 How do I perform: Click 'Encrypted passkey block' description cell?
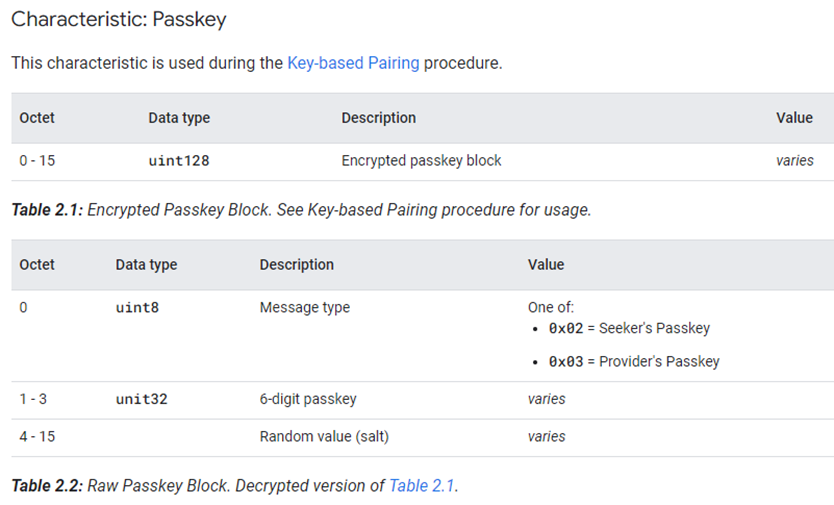[x=421, y=161]
